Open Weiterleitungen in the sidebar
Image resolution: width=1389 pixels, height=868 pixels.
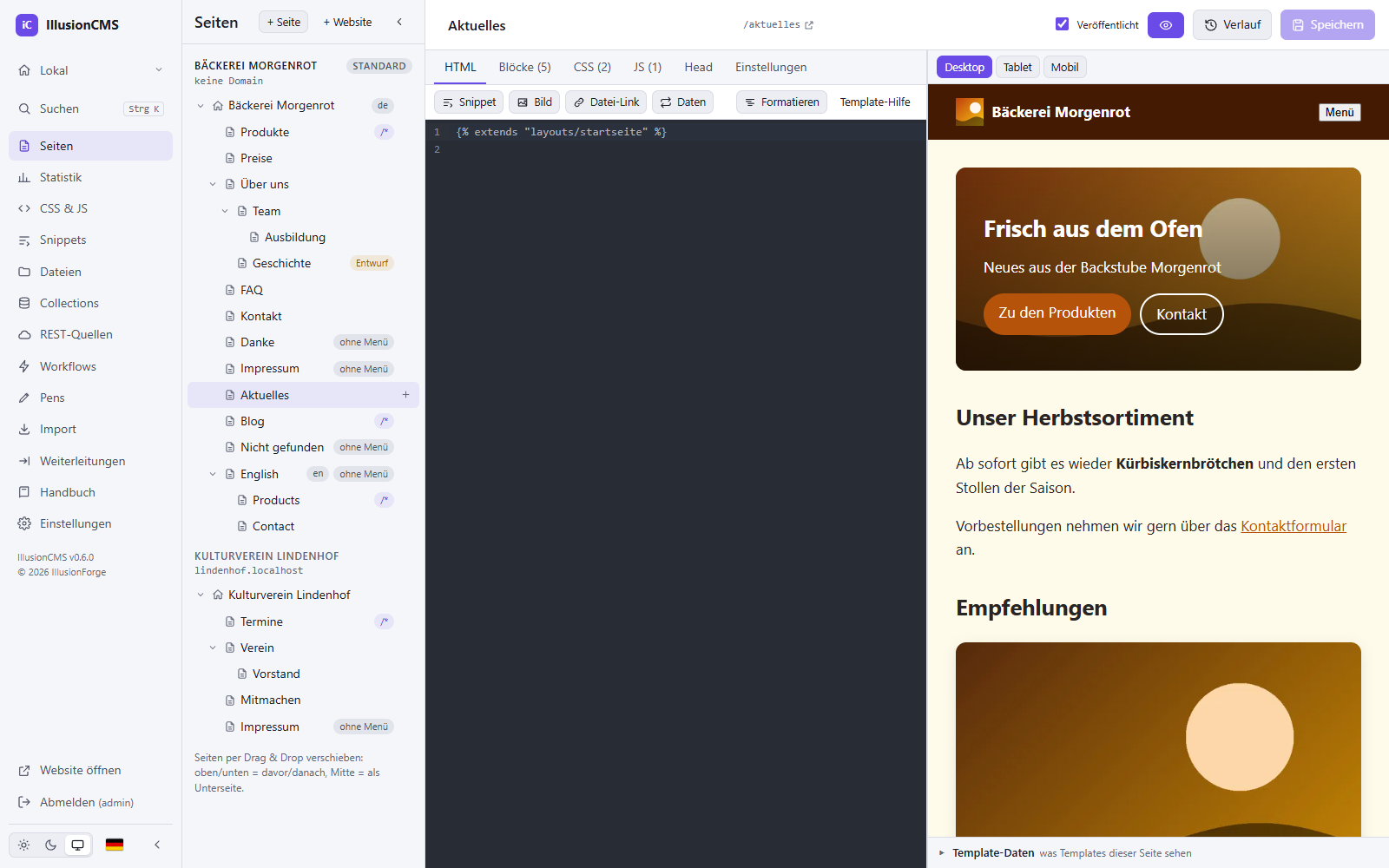point(90,461)
